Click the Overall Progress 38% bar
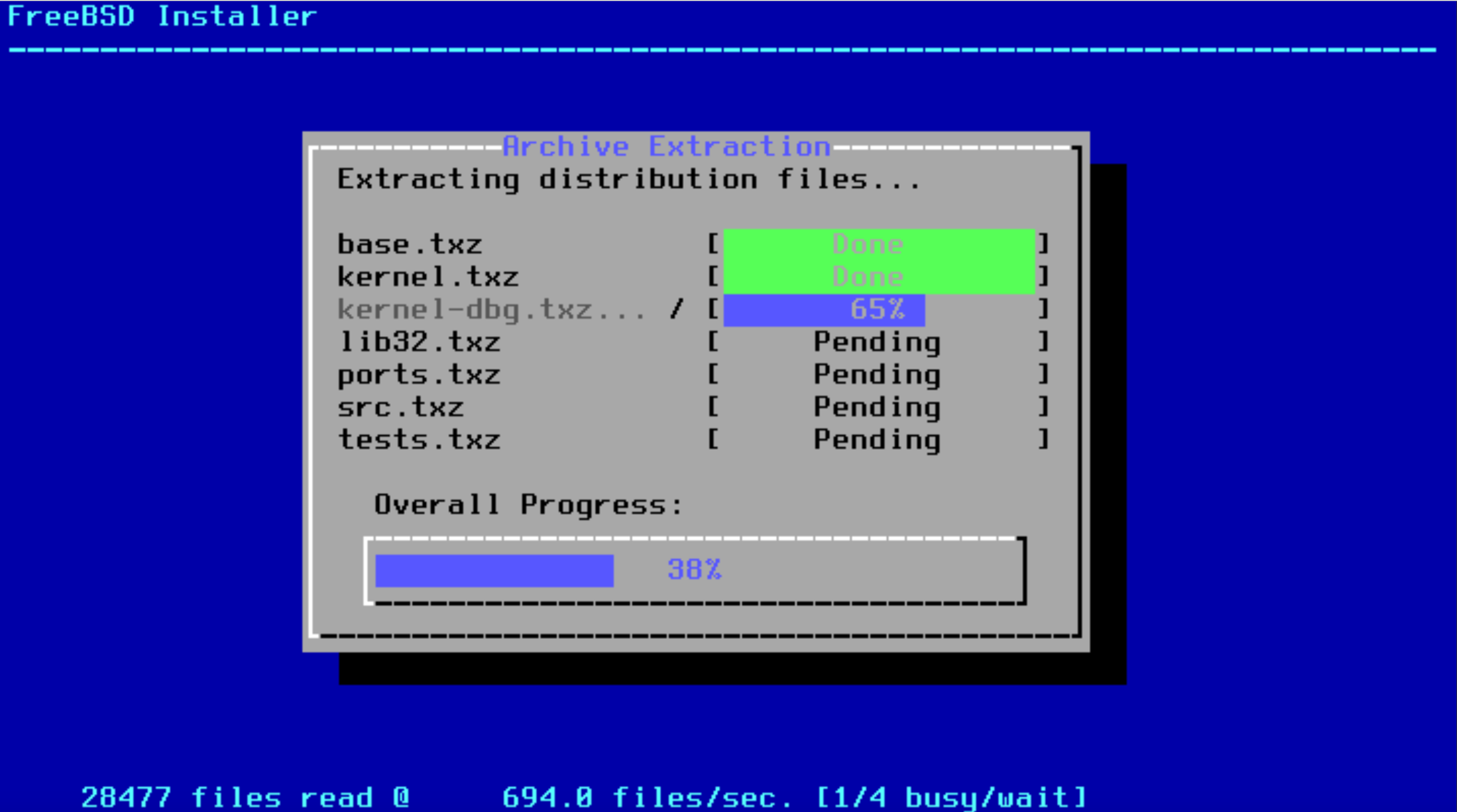1457x812 pixels. pos(694,570)
